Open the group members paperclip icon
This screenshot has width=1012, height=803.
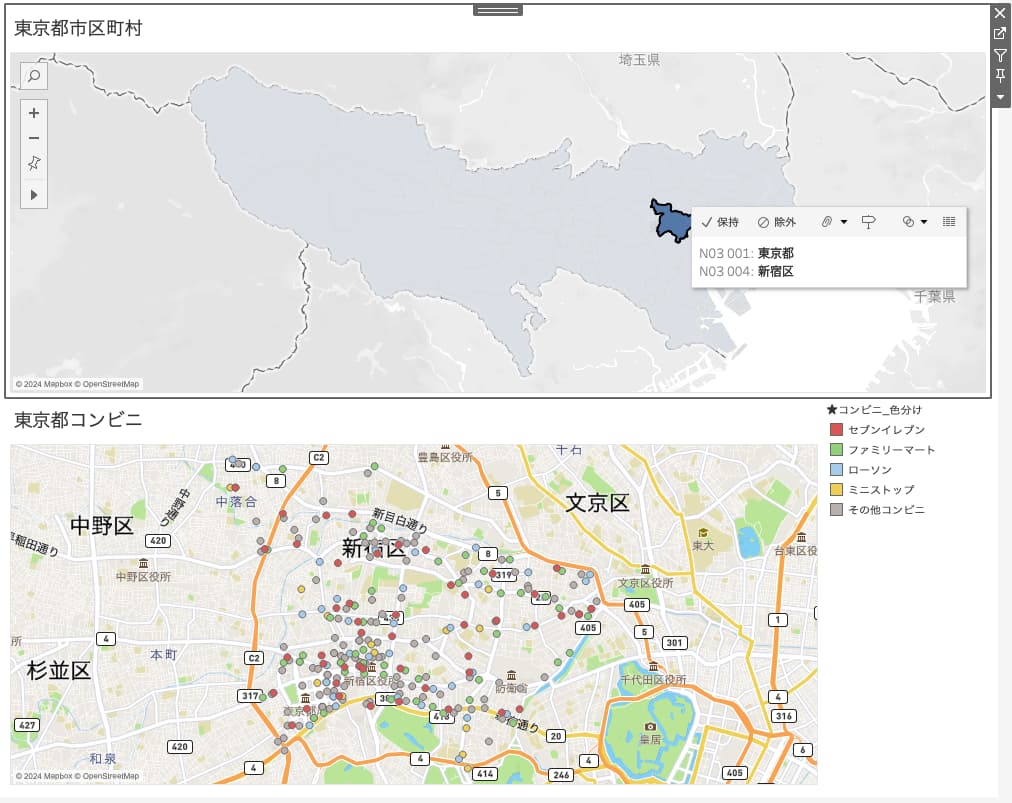(x=827, y=222)
